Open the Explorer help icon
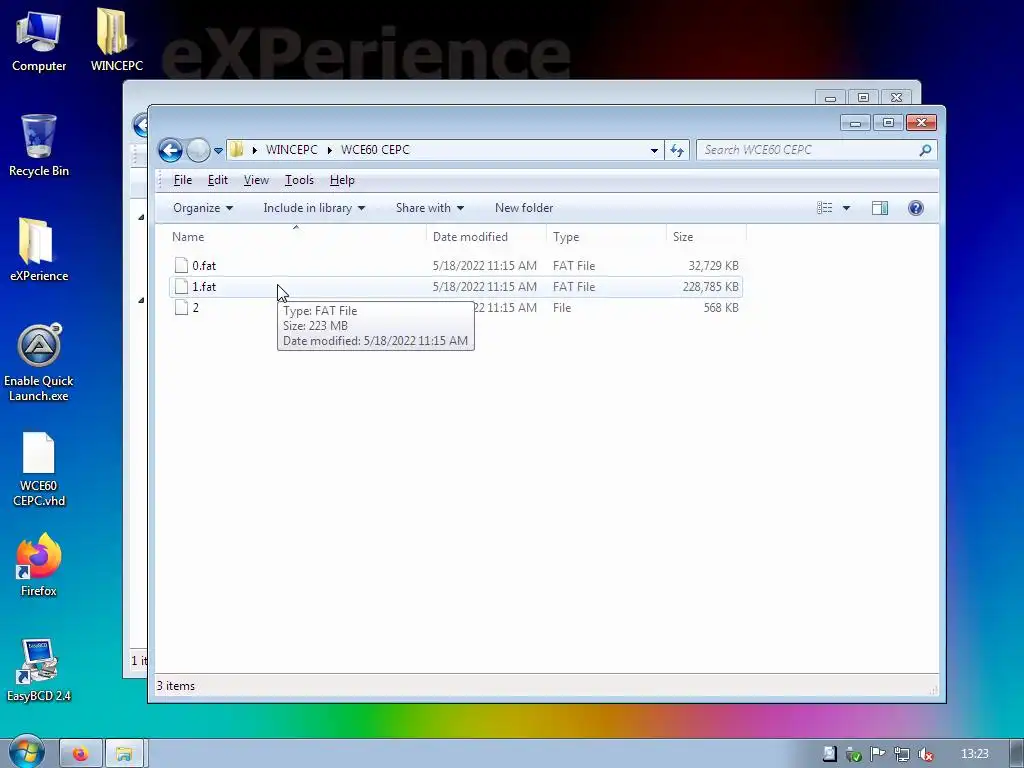 pos(916,208)
